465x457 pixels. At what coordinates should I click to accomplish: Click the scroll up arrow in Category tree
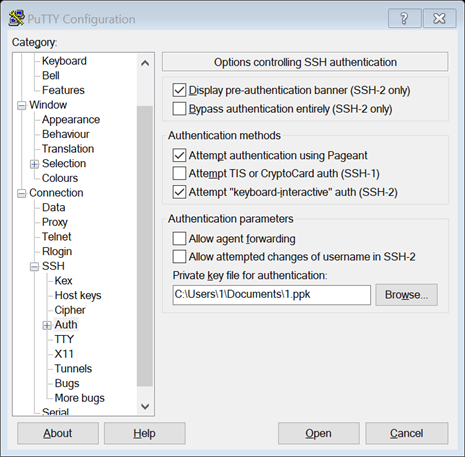coord(145,63)
